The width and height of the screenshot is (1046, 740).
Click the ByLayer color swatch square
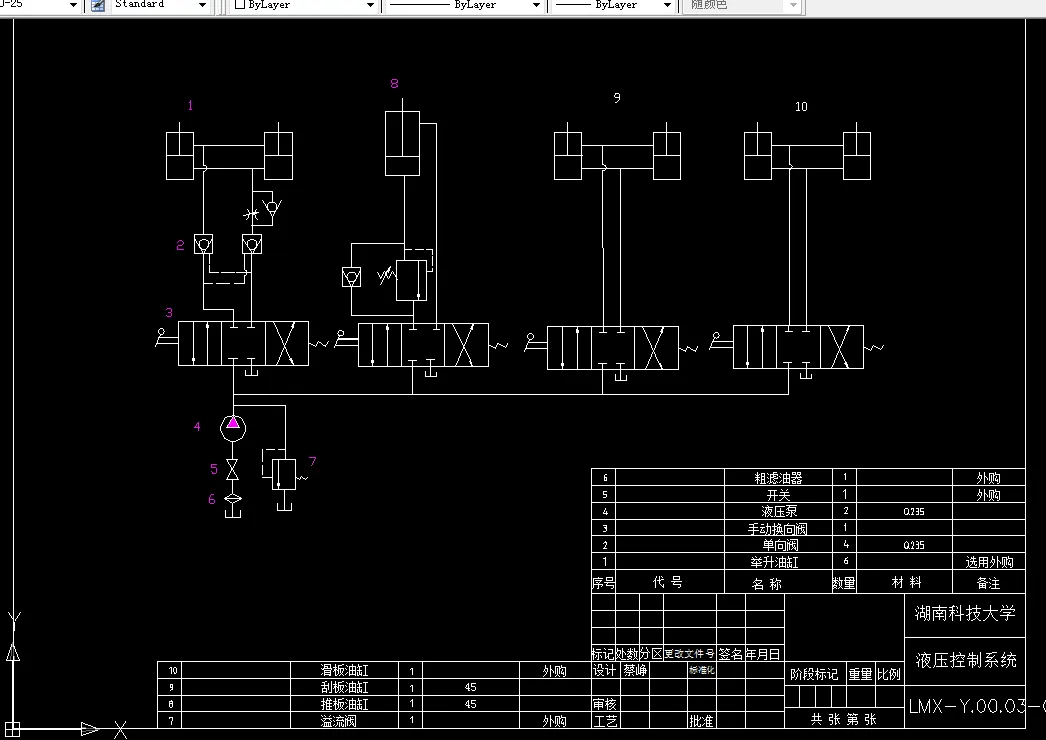coord(240,5)
